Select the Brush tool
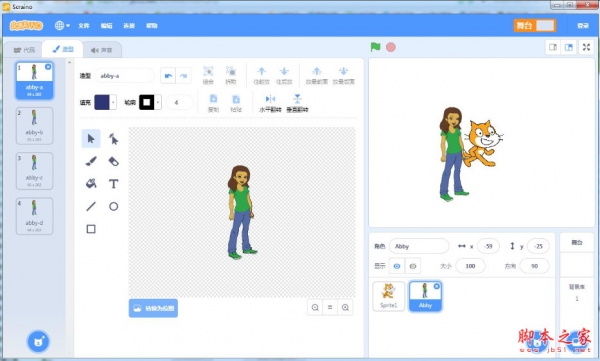600x361 pixels. 91,161
